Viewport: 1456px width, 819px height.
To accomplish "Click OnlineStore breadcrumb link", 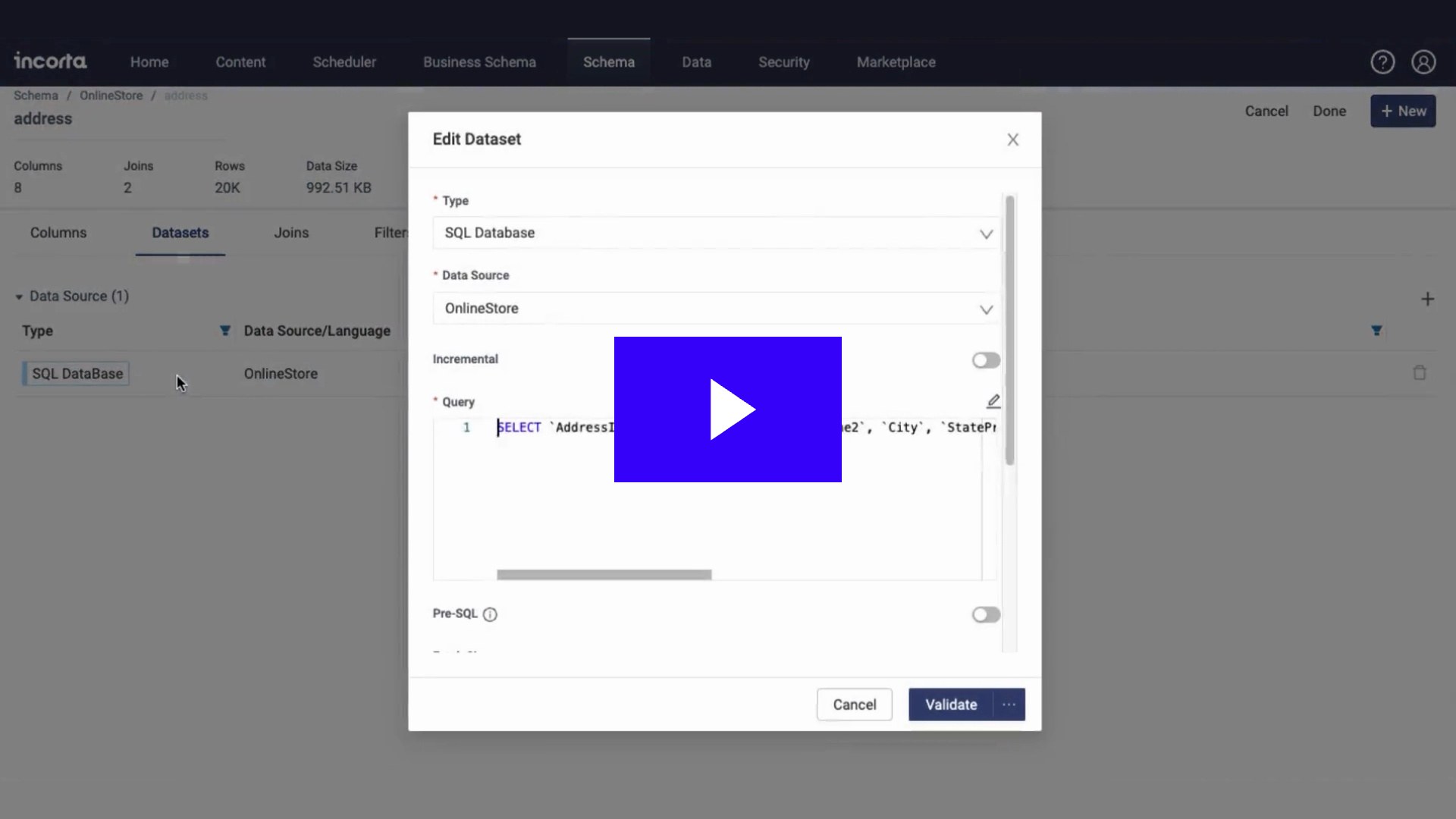I will tap(111, 96).
